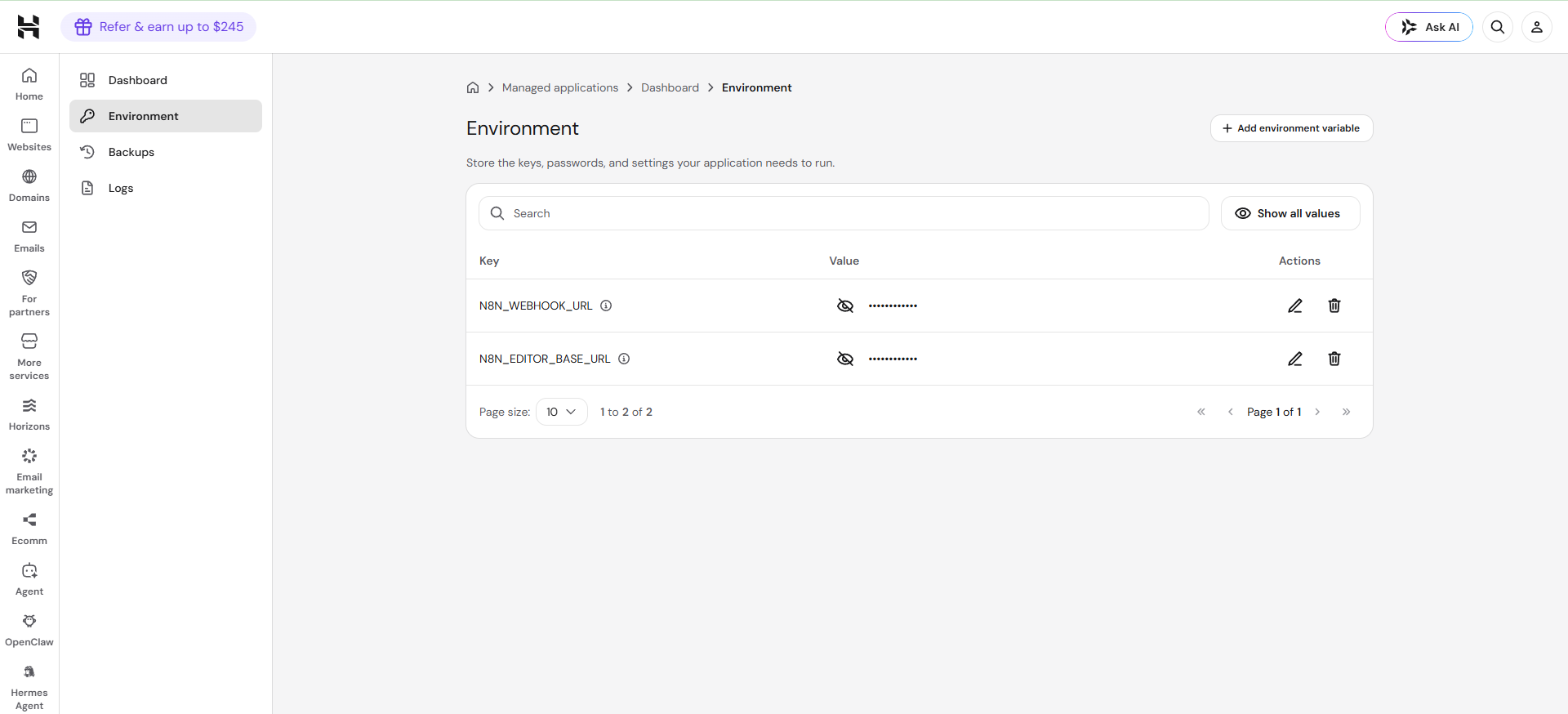Open the Agent section

click(x=29, y=580)
